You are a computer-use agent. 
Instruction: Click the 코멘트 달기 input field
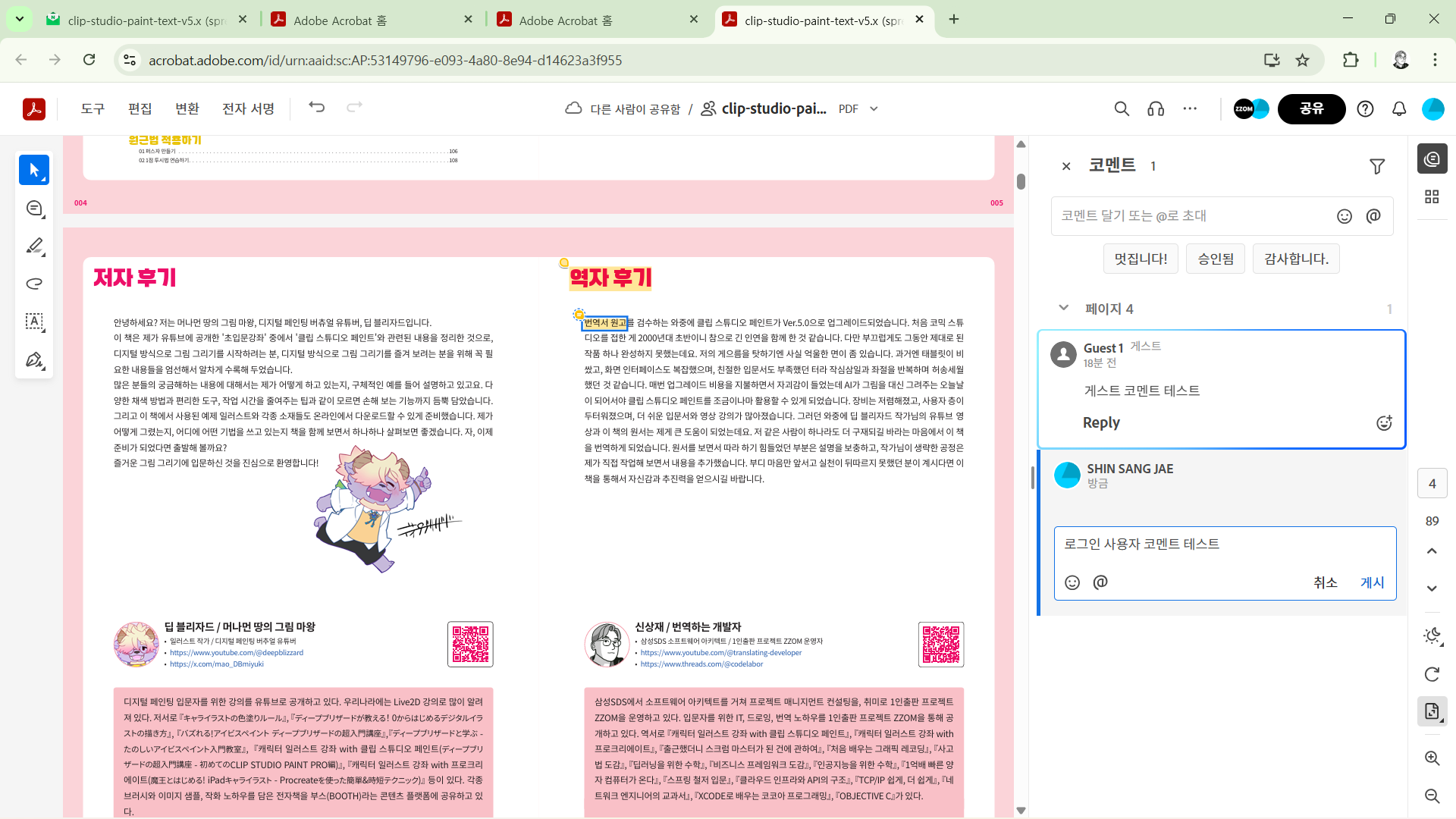[x=1191, y=216]
